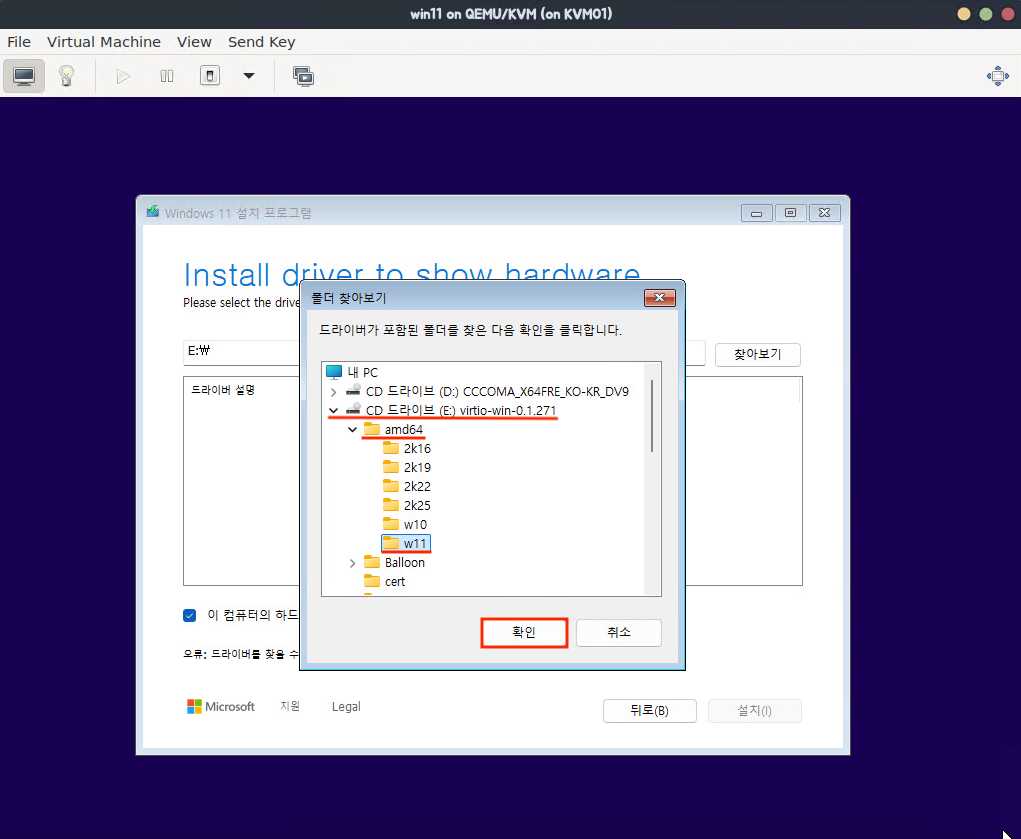Select the 2k19 folder
The height and width of the screenshot is (839, 1021).
click(x=417, y=467)
